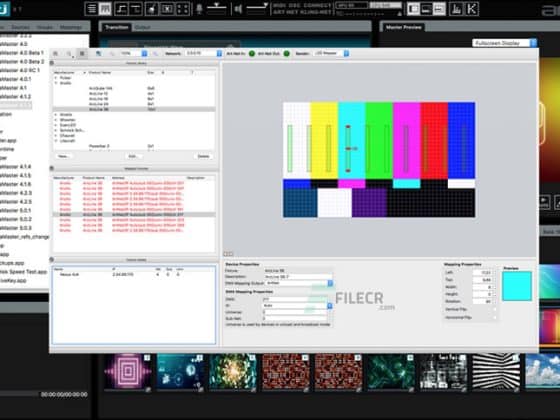Select the first layout icon in top-right group
Image resolution: width=560 pixels, height=420 pixels.
coord(413,9)
